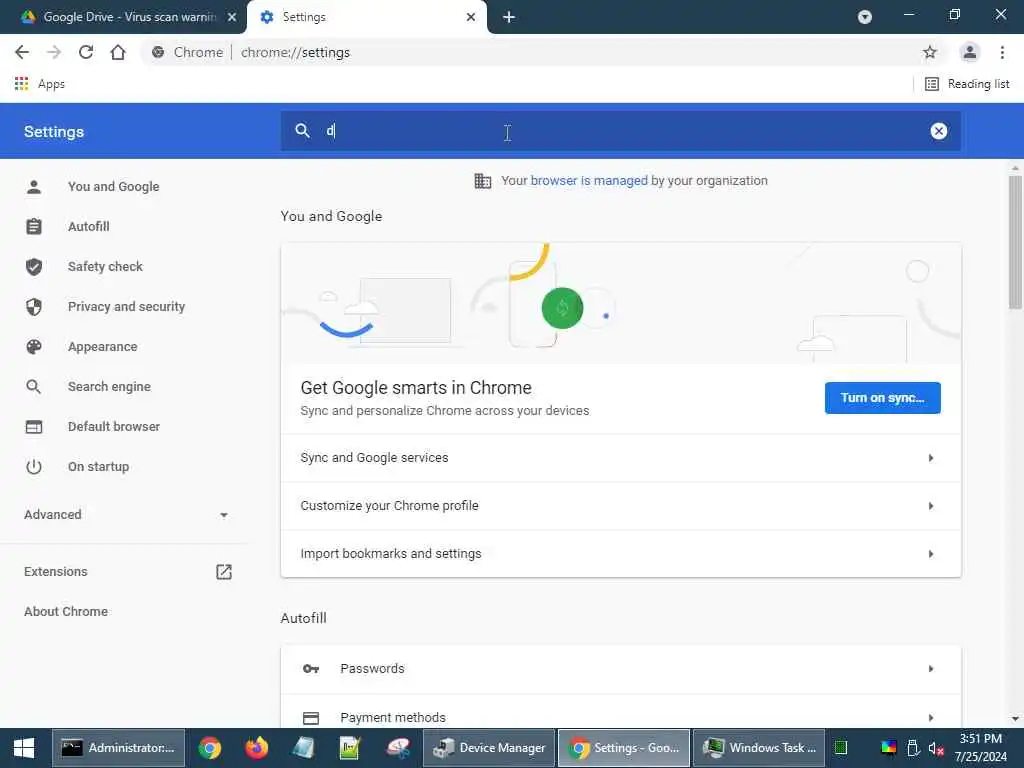Go back using the browser back arrow
The width and height of the screenshot is (1024, 768).
click(x=22, y=52)
